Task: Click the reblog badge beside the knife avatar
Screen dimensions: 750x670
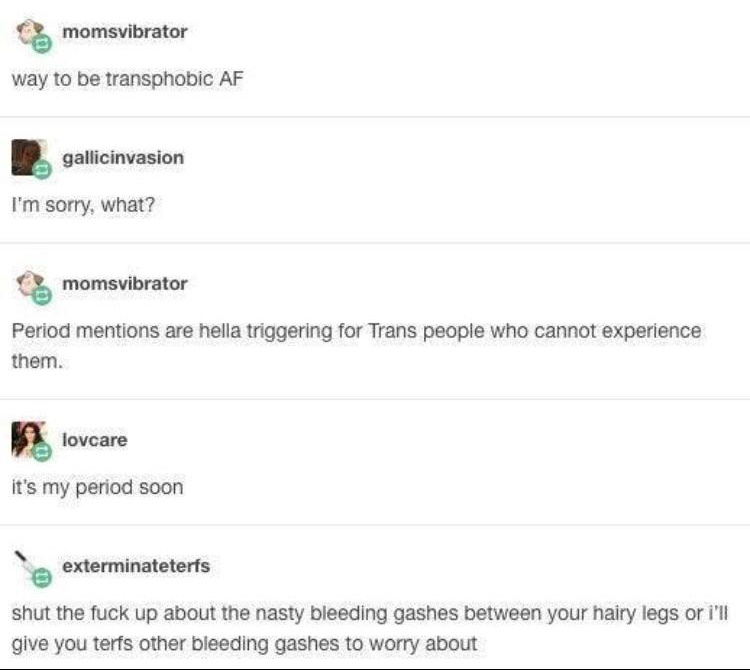Action: (42, 578)
